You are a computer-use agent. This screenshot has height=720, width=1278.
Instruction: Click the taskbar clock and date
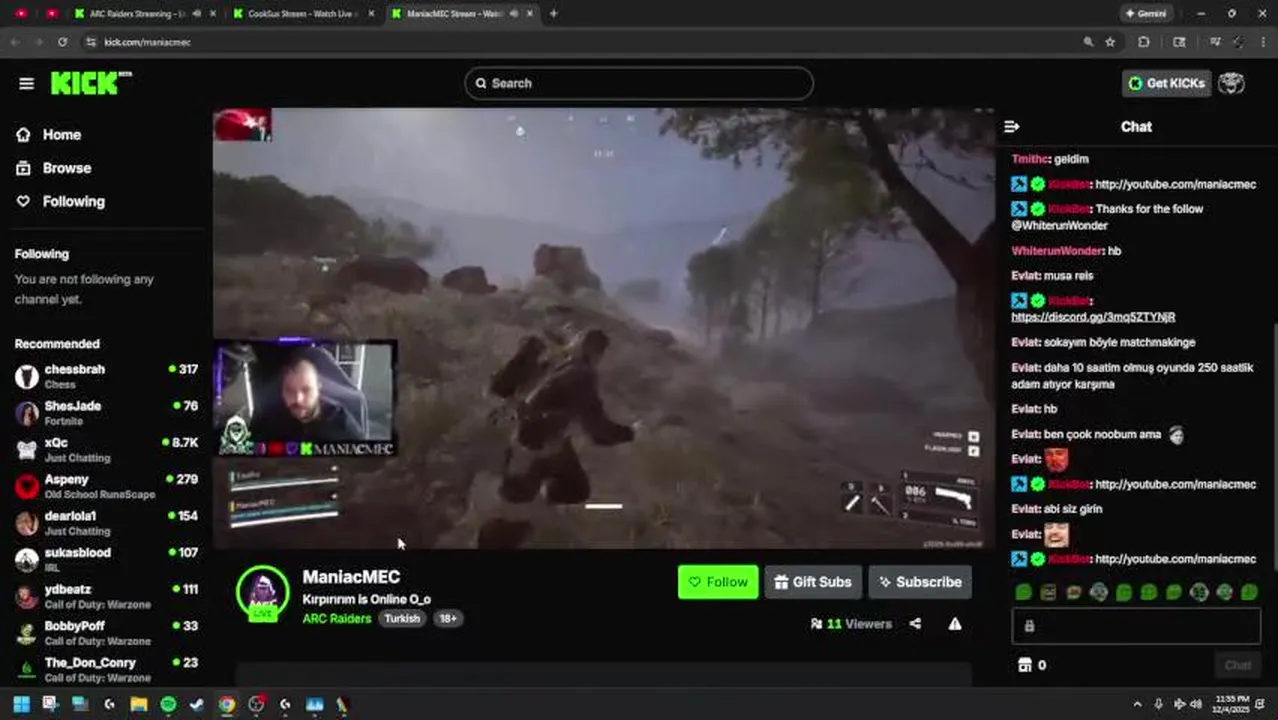[1232, 704]
